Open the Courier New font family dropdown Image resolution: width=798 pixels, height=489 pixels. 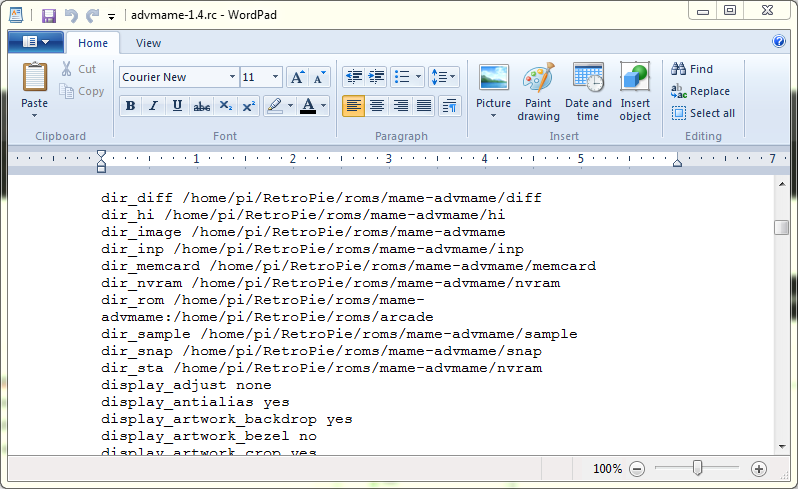[x=232, y=77]
